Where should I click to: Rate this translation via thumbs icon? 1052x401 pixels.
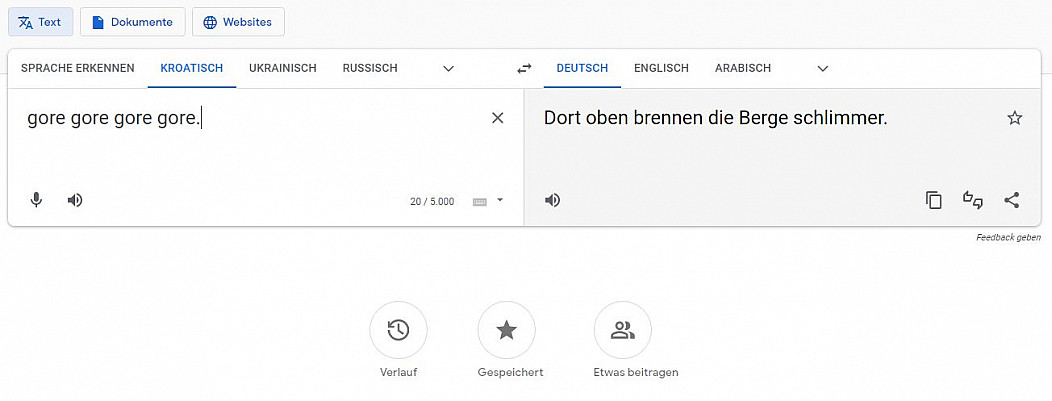[973, 200]
